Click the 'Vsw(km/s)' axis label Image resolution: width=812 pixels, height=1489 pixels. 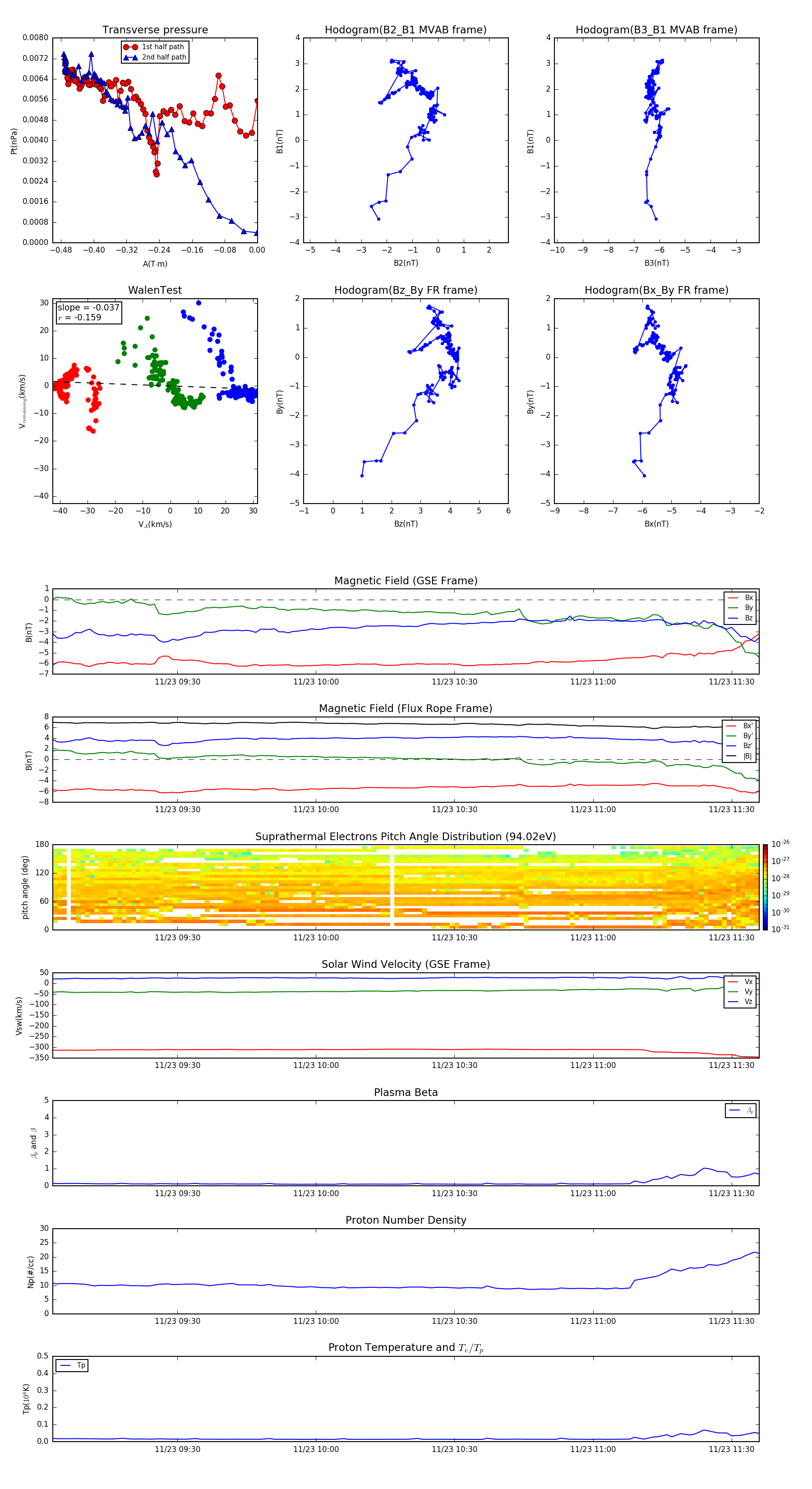[x=18, y=1016]
